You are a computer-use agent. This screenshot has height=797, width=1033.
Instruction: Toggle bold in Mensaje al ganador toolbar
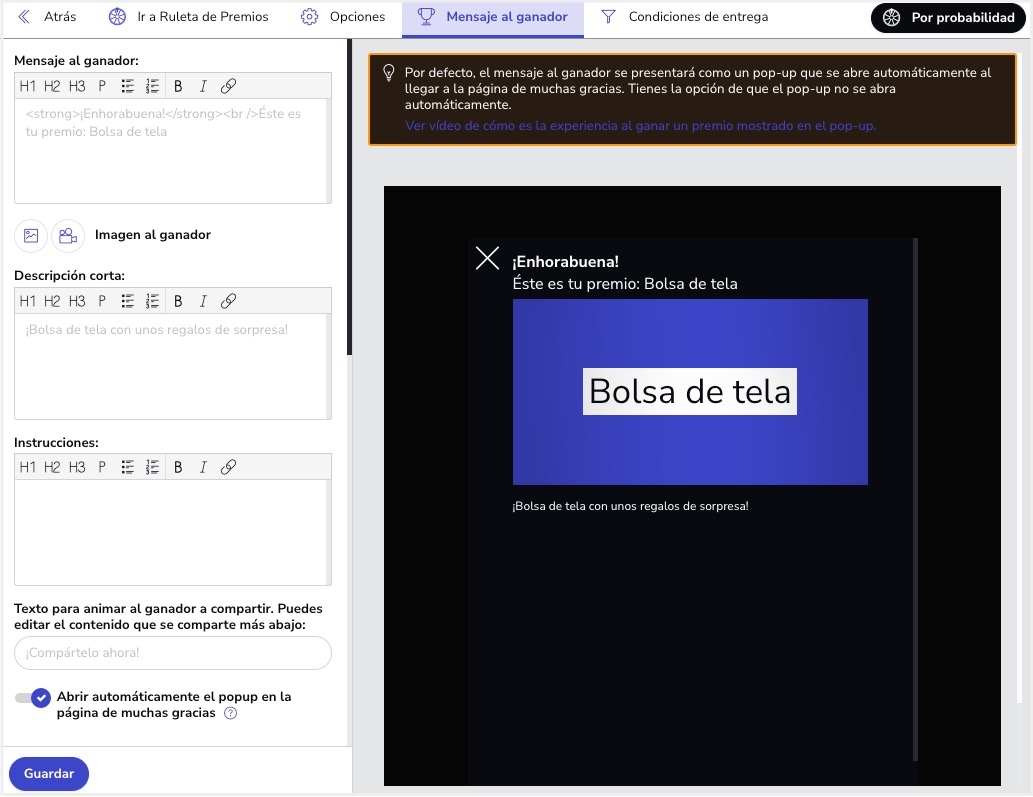click(178, 86)
